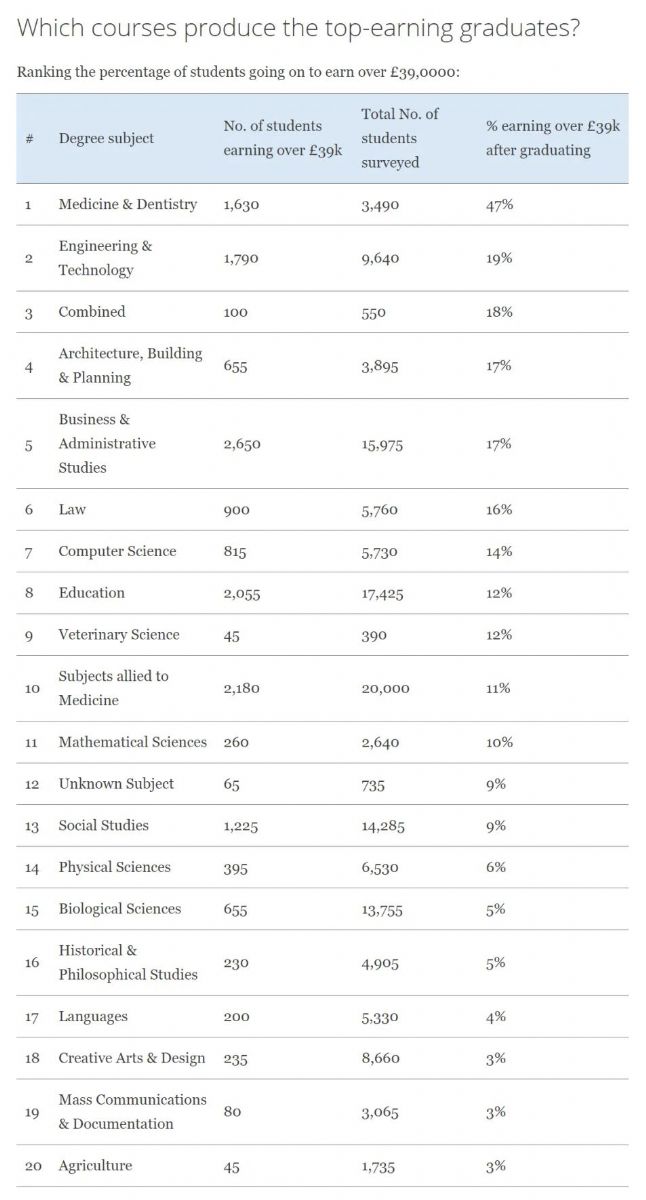
Task: Click 'No. of students earning over £39k' header
Action: click(282, 138)
